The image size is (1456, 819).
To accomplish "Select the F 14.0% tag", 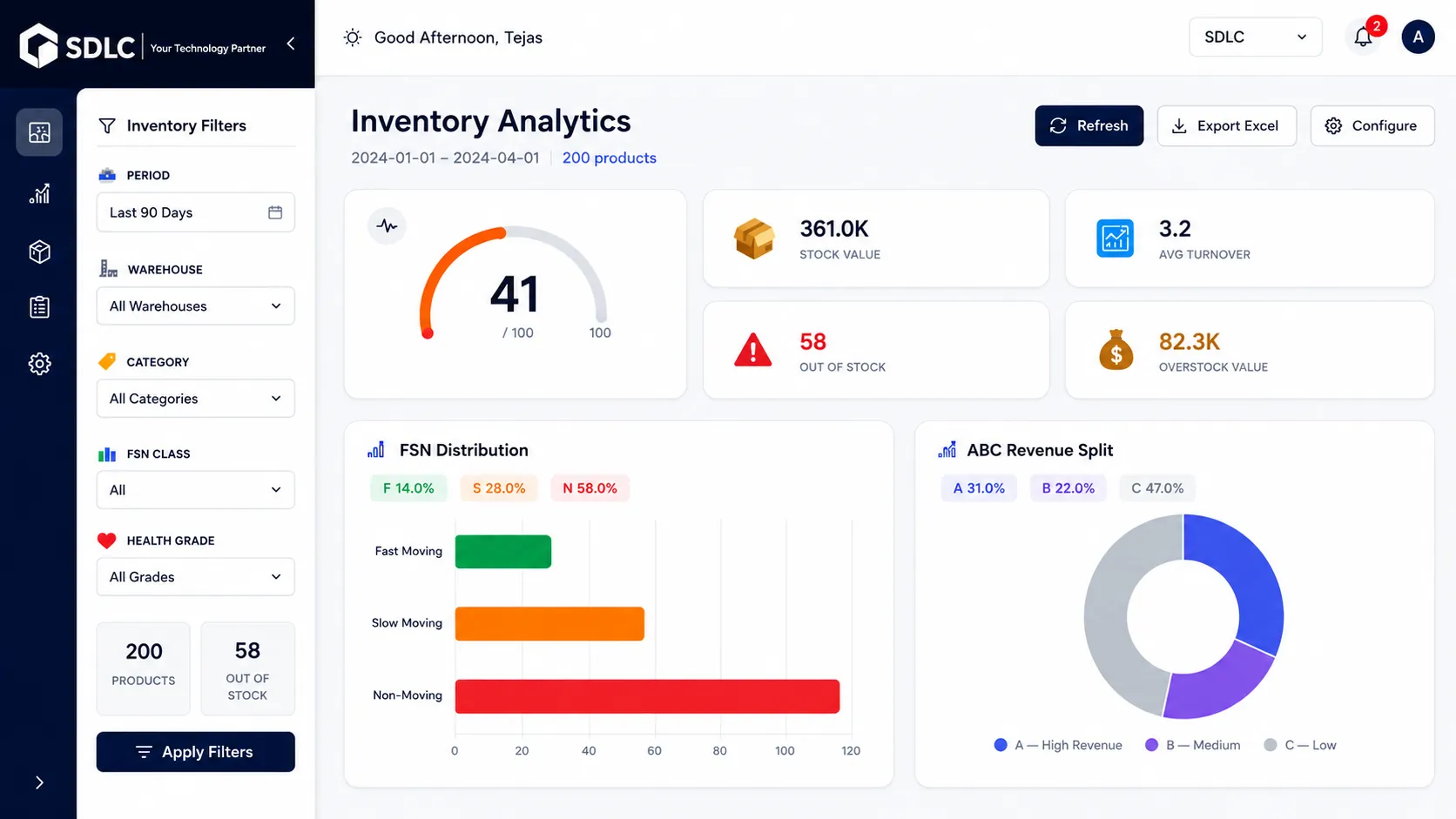I will tap(408, 488).
